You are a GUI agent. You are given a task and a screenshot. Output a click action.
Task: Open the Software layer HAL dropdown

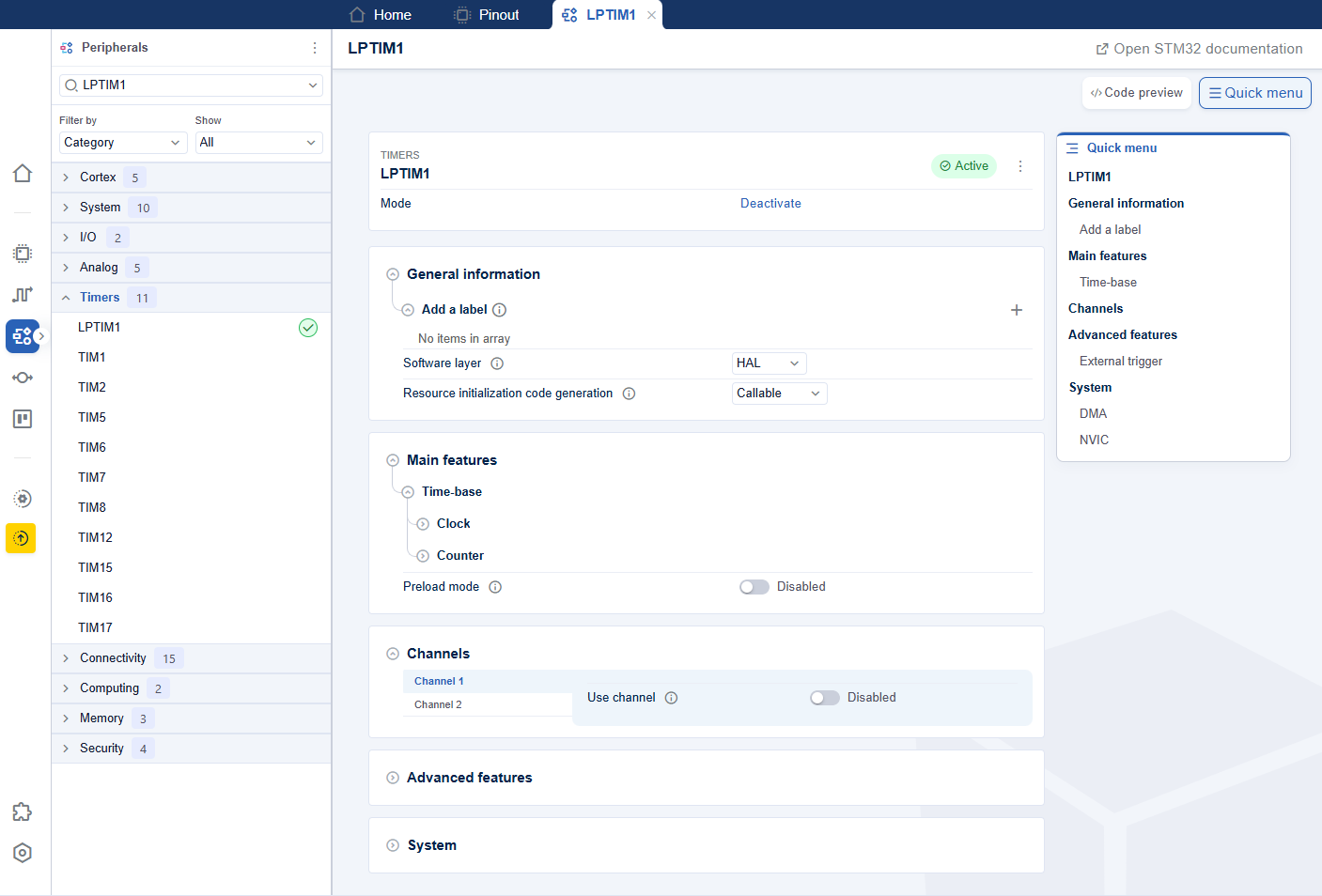(769, 363)
